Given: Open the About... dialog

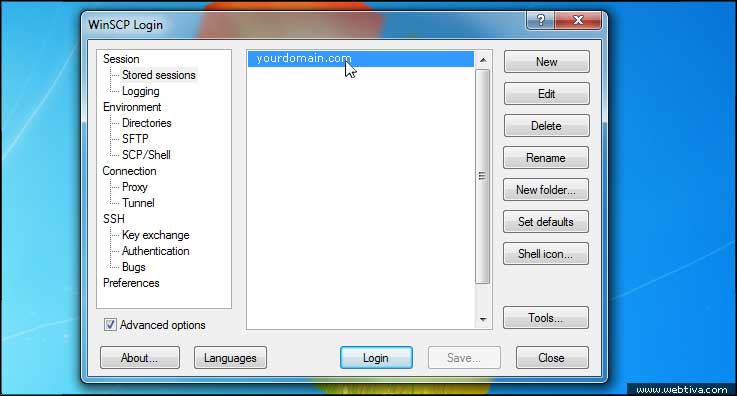Looking at the screenshot, I should (x=140, y=357).
